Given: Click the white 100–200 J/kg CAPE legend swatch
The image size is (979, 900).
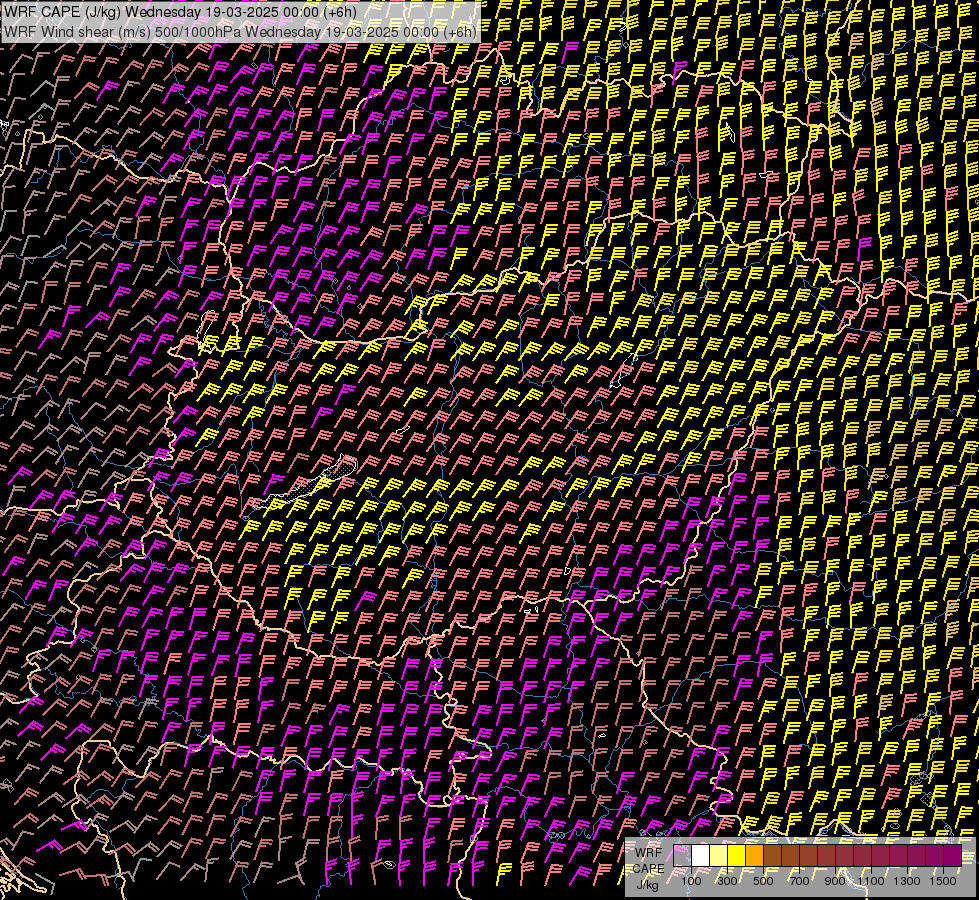Looking at the screenshot, I should click(x=701, y=855).
